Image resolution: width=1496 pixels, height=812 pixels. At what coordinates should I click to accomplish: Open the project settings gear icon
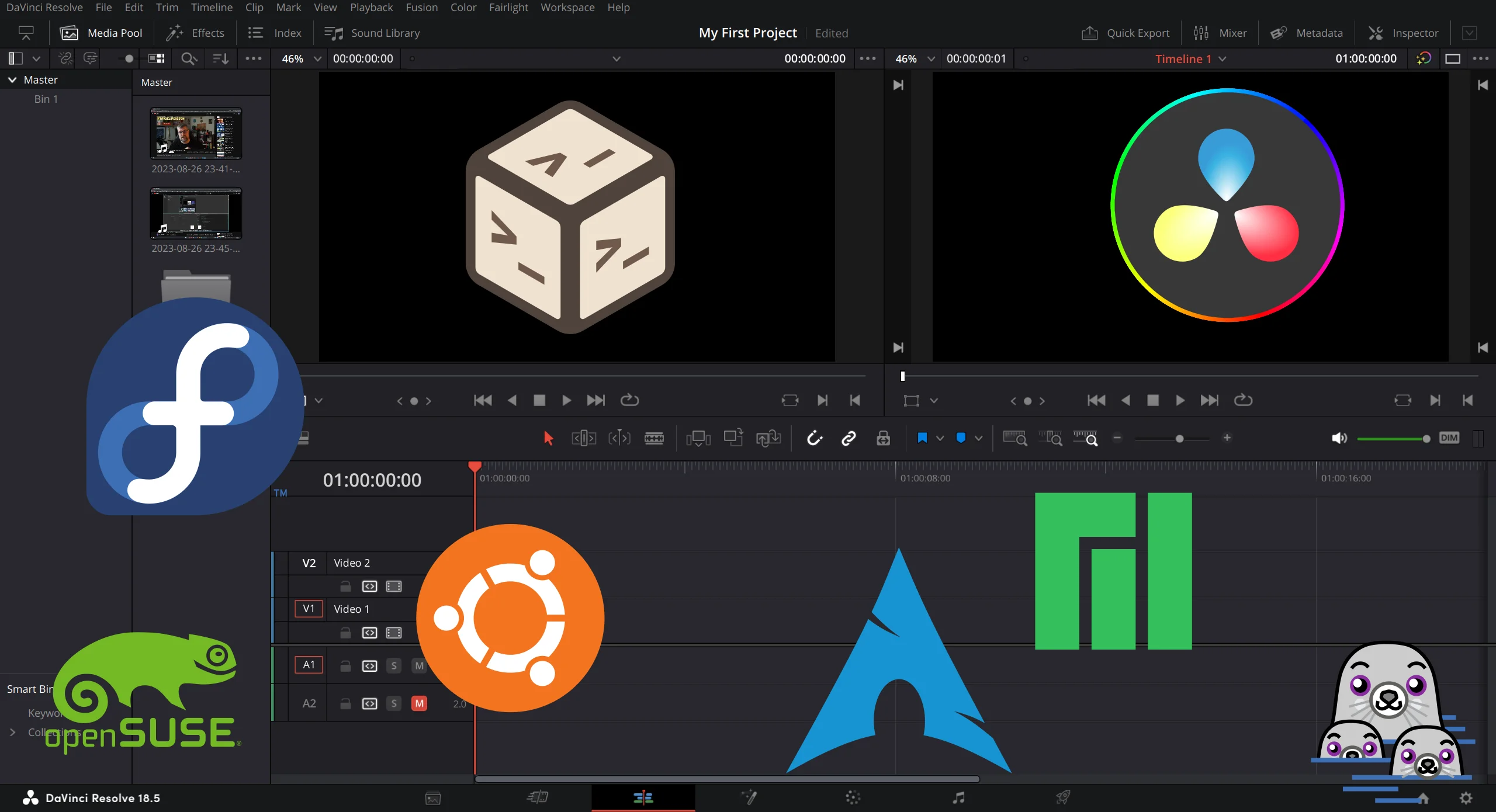pyautogui.click(x=1466, y=798)
